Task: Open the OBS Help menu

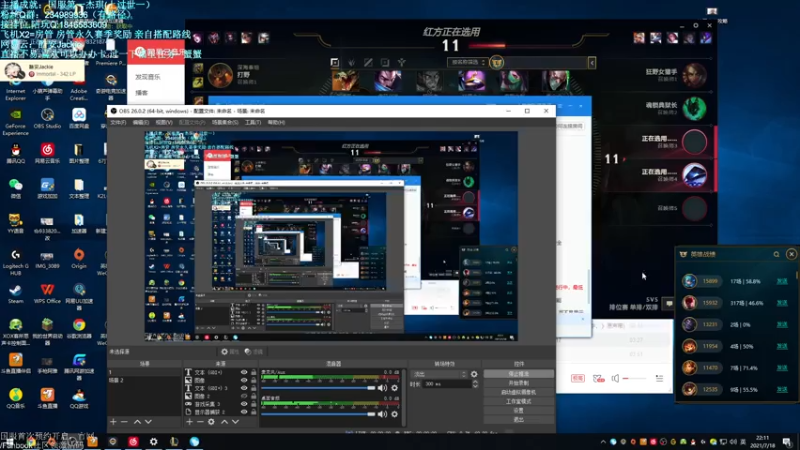Action: pyautogui.click(x=276, y=122)
